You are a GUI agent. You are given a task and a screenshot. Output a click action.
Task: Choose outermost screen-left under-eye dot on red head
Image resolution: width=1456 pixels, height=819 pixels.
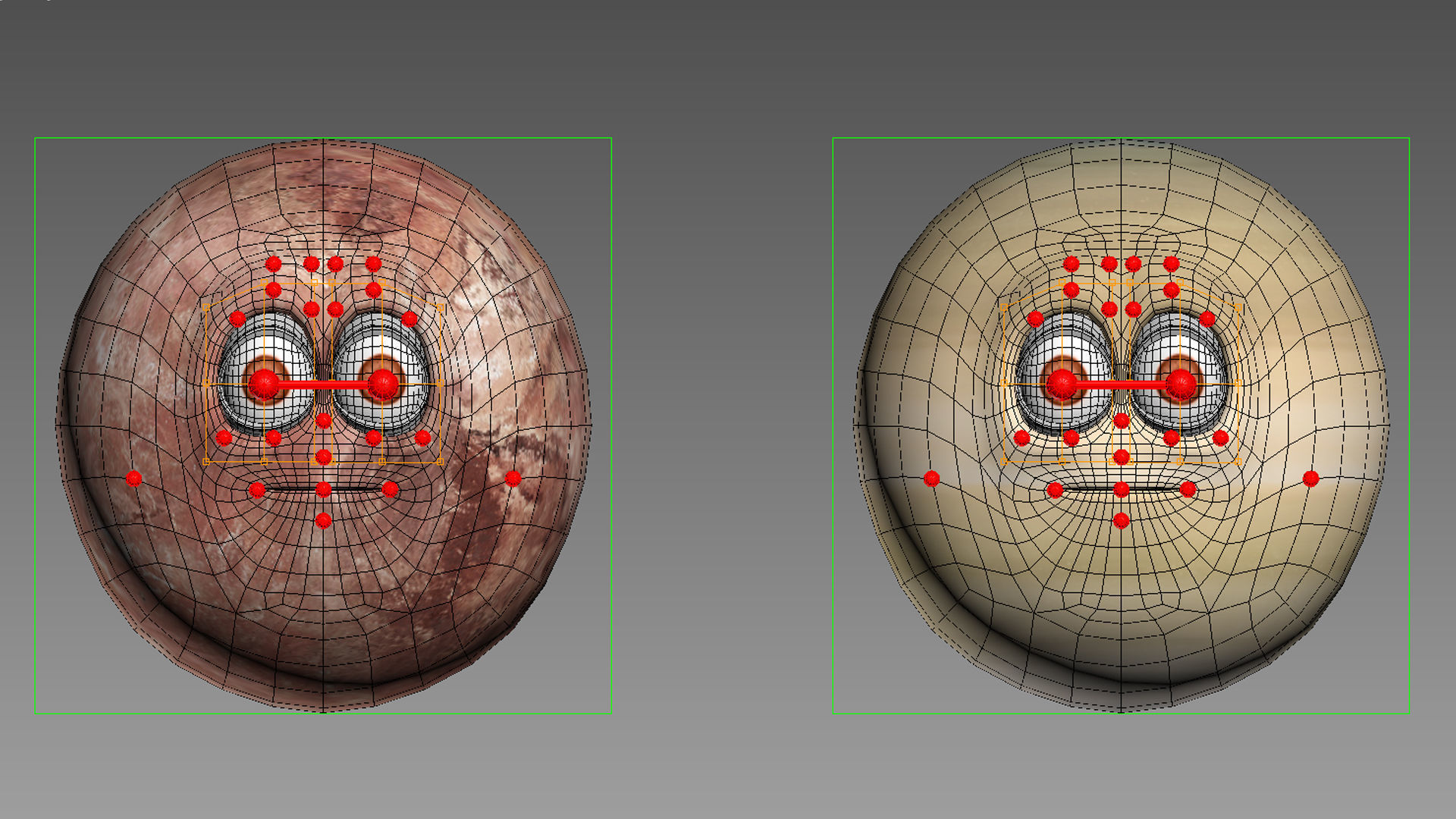[224, 438]
